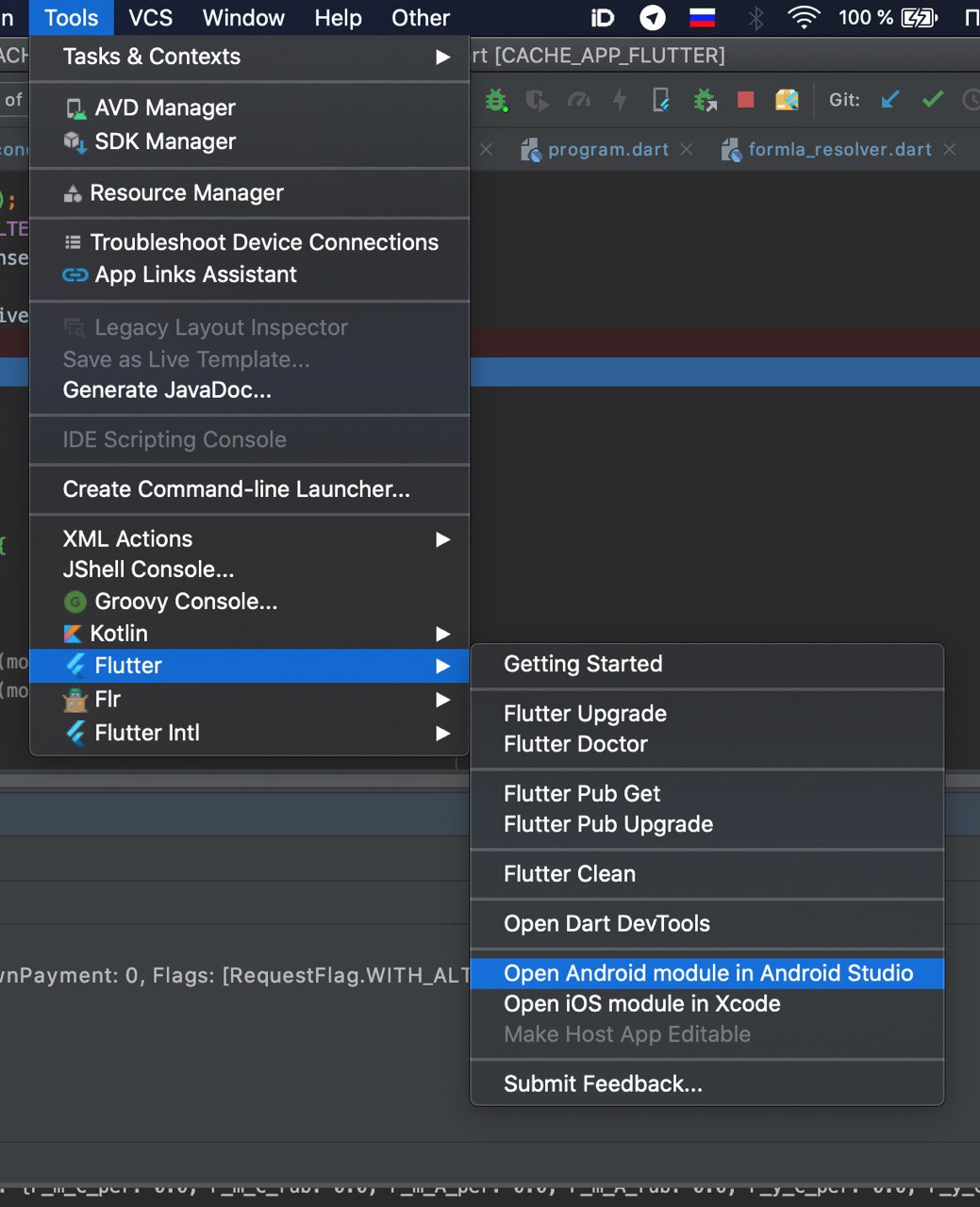Click the Russian flag input source
980x1207 pixels.
702,17
